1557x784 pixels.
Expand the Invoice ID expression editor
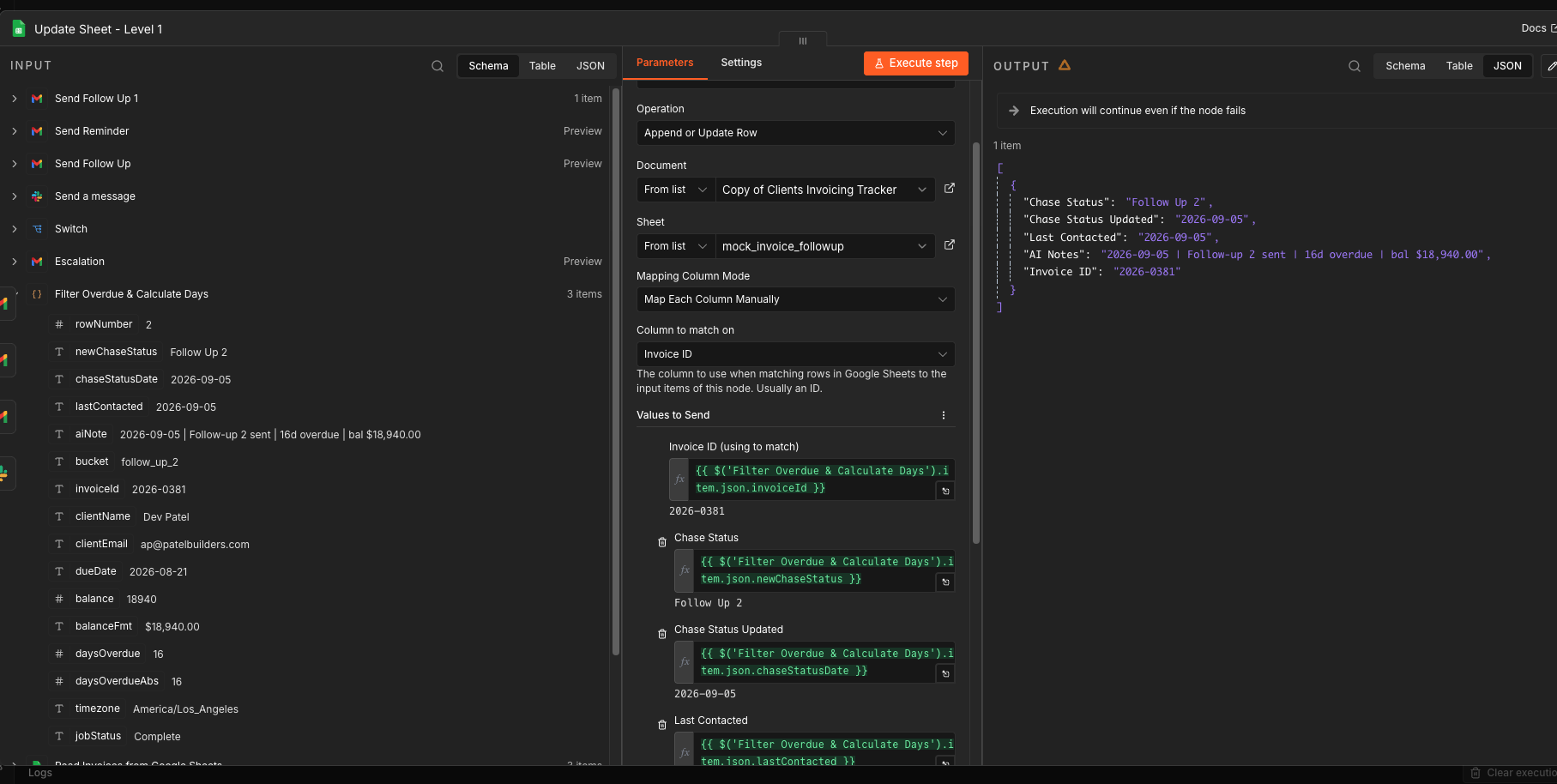(x=945, y=492)
